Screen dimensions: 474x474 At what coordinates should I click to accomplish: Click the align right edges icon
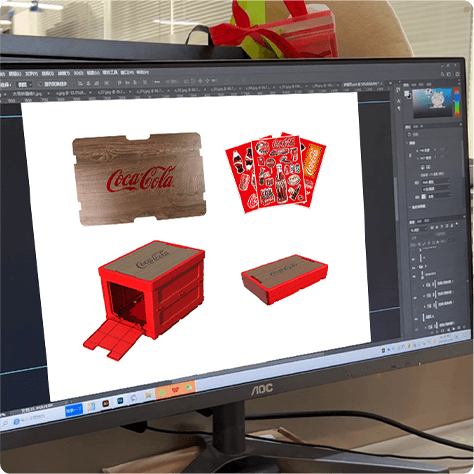[96, 83]
